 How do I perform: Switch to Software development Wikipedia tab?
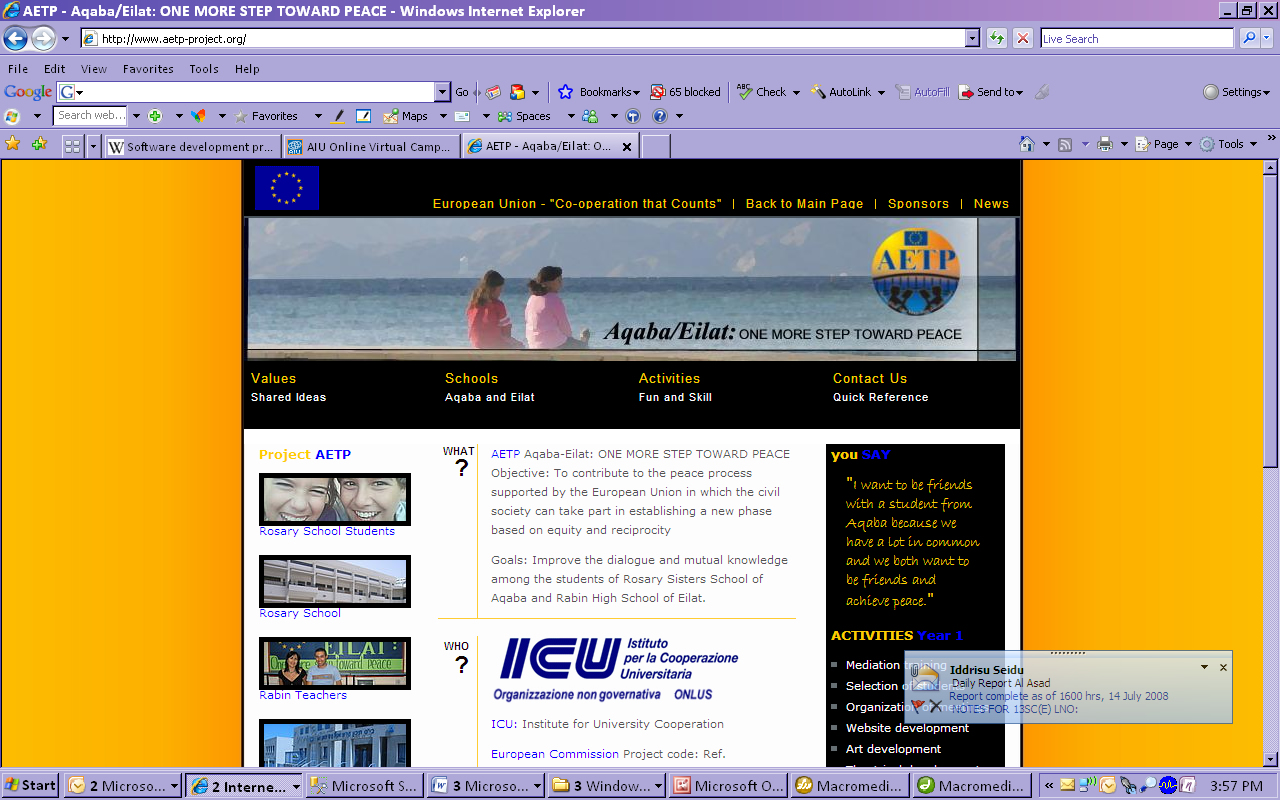tap(192, 146)
